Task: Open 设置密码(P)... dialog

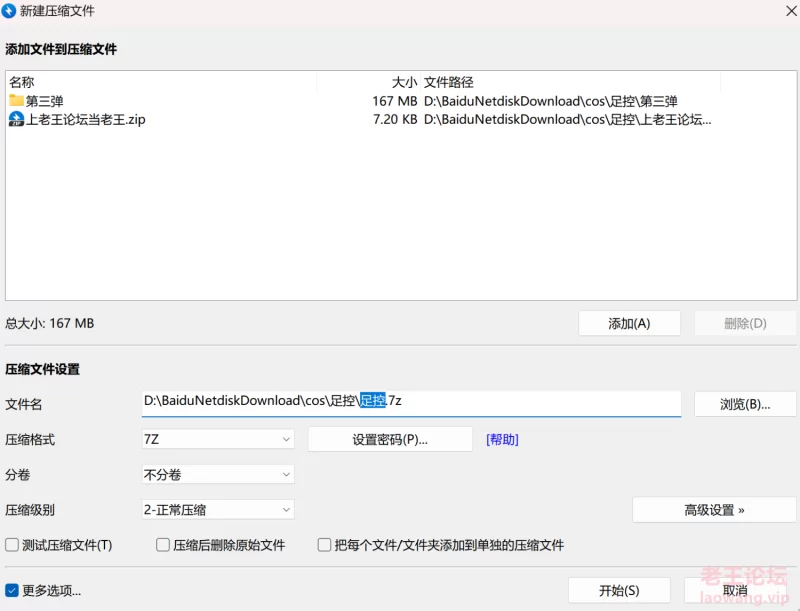Action: [390, 439]
